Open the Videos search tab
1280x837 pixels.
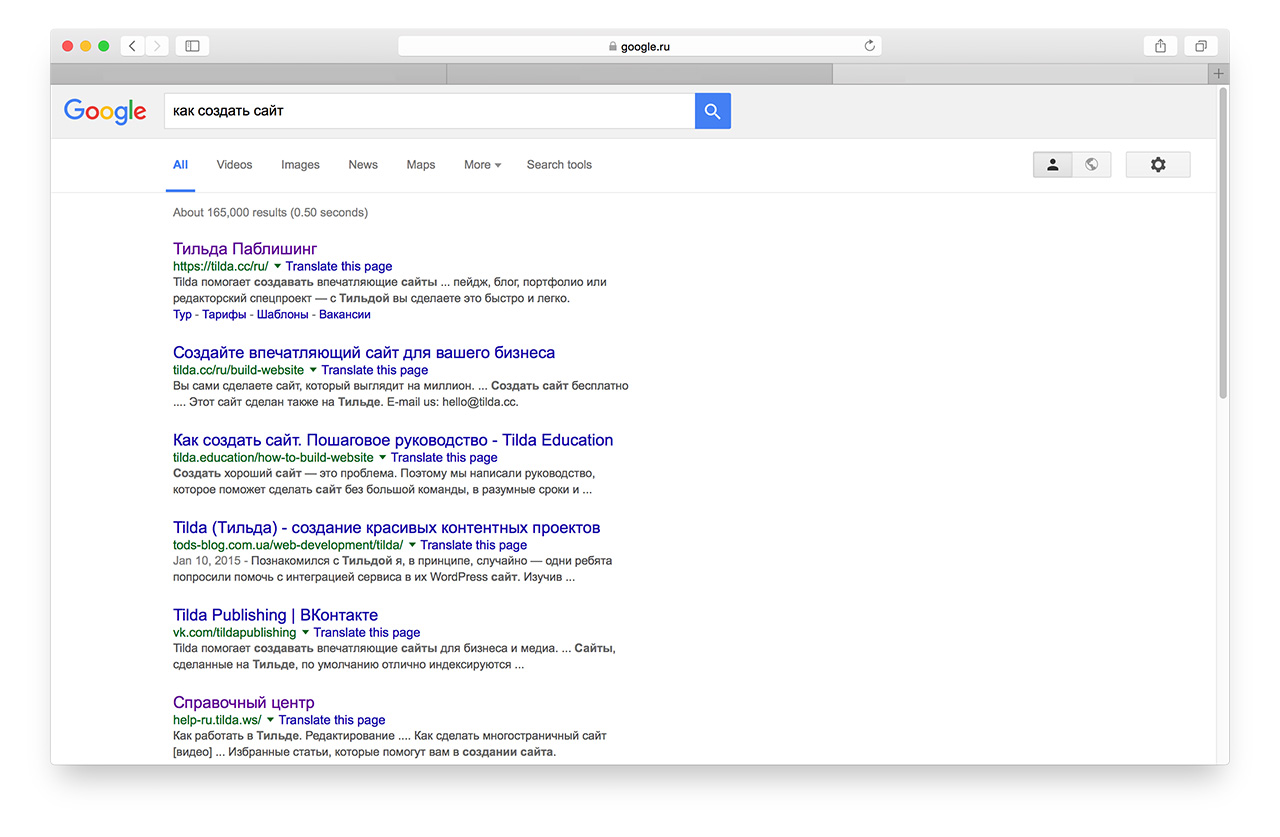234,165
